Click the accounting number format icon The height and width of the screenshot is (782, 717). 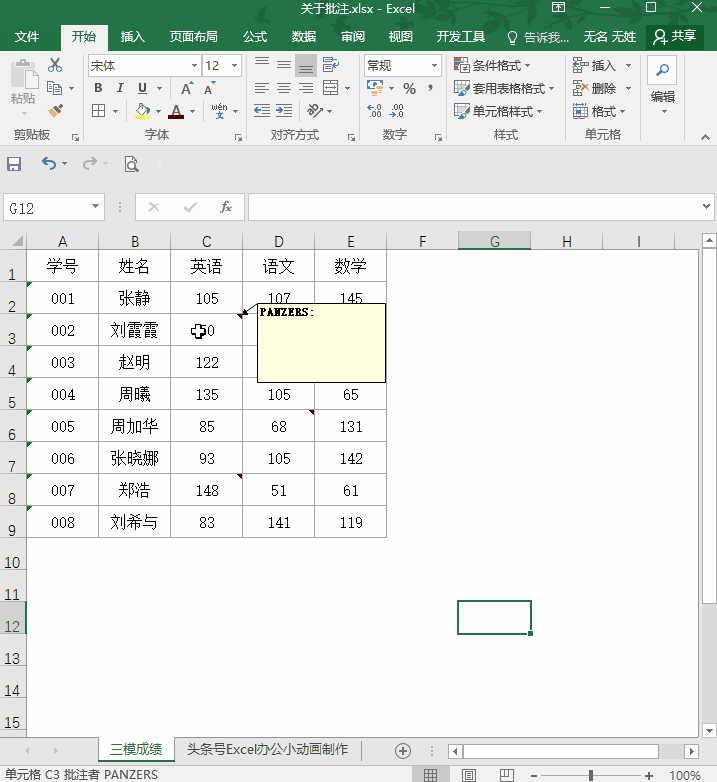click(x=375, y=88)
